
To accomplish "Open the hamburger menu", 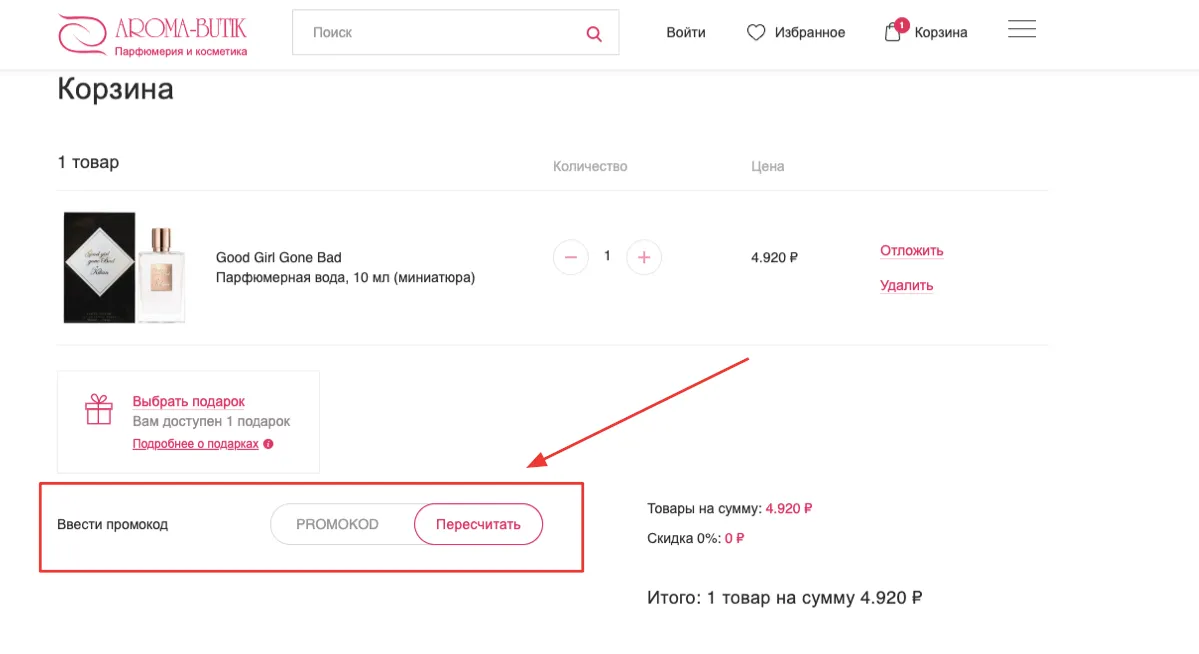I will tap(1022, 30).
